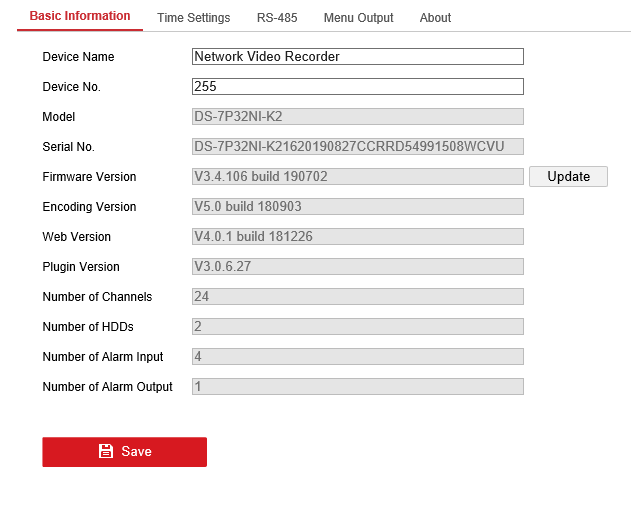Viewport: 631px width, 528px height.
Task: Select the About tab
Action: pos(435,18)
